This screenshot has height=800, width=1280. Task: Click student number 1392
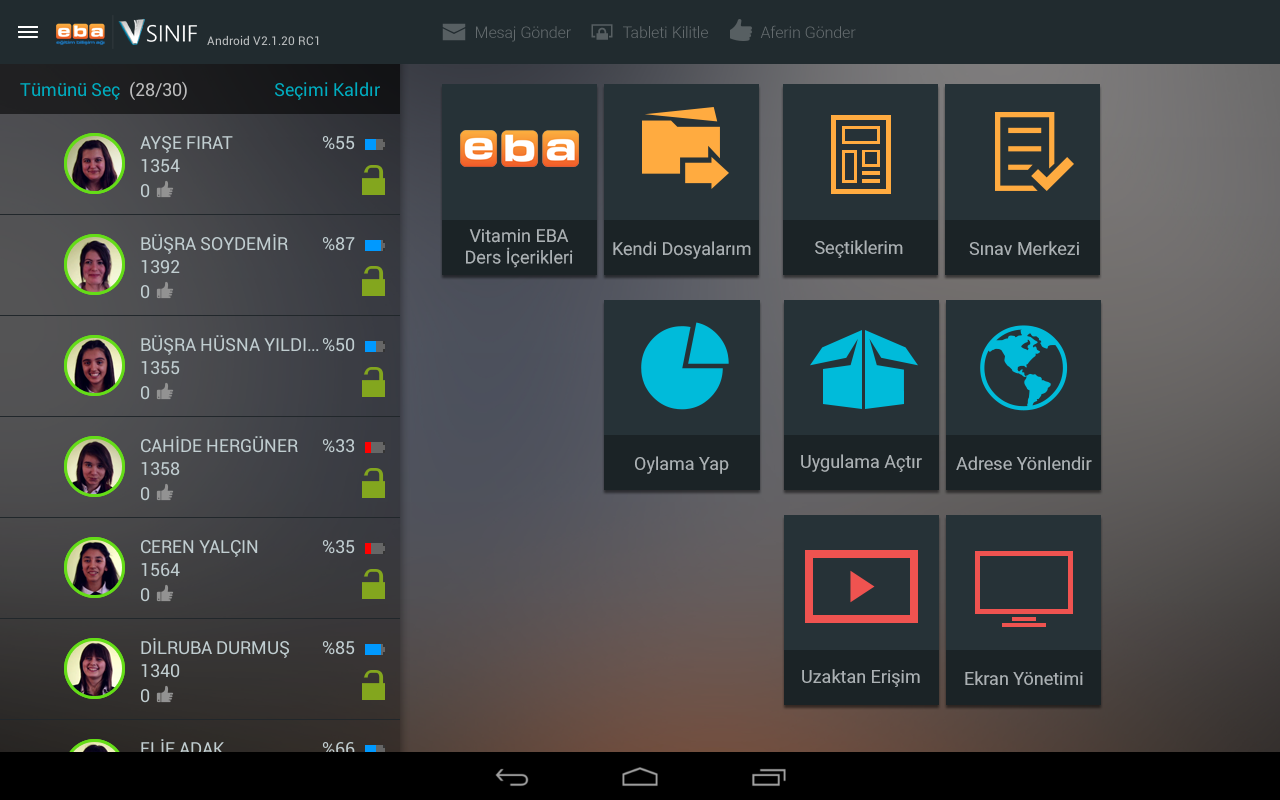[x=160, y=267]
